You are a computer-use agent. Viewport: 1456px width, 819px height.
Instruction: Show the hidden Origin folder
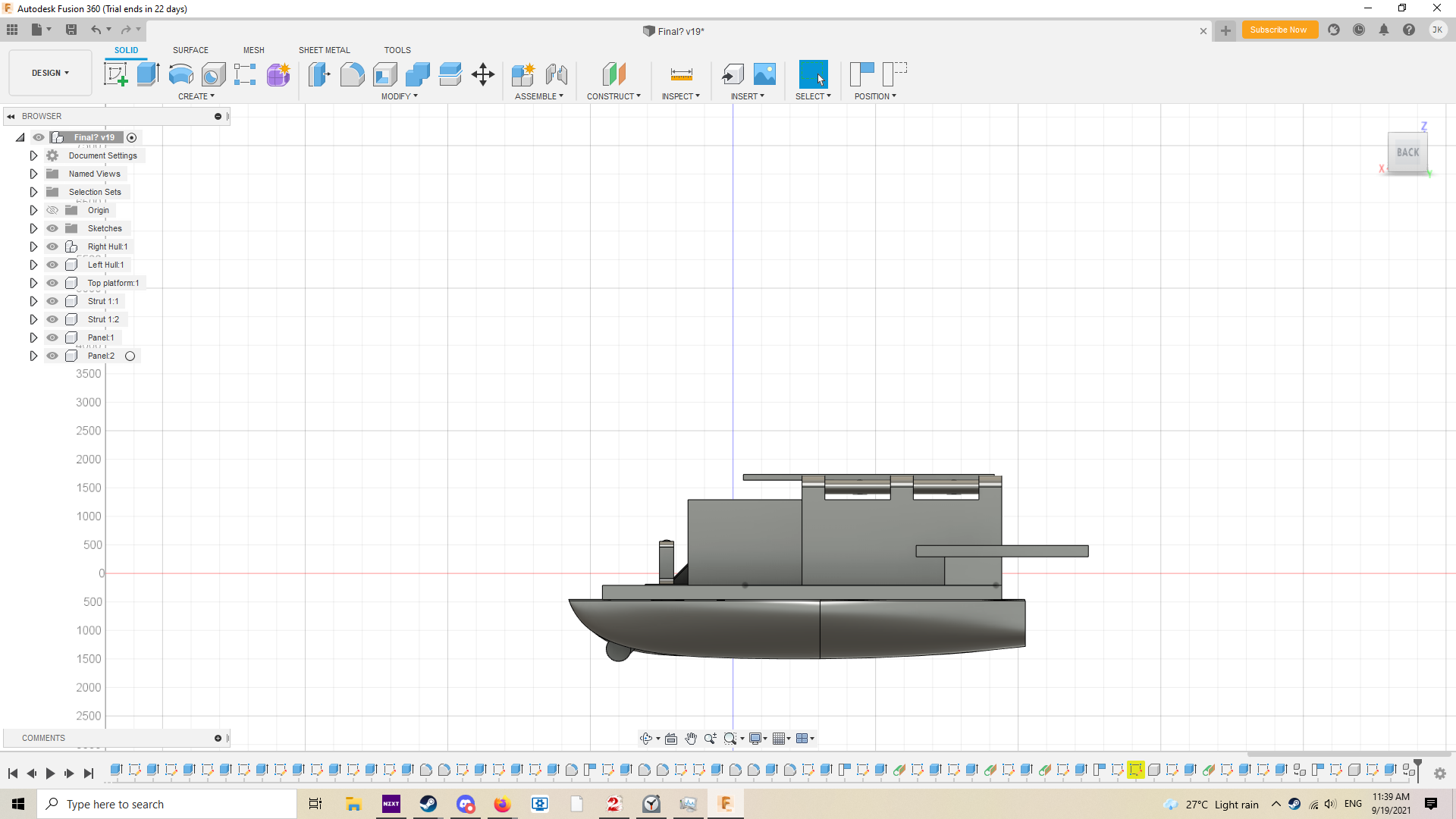coord(52,210)
